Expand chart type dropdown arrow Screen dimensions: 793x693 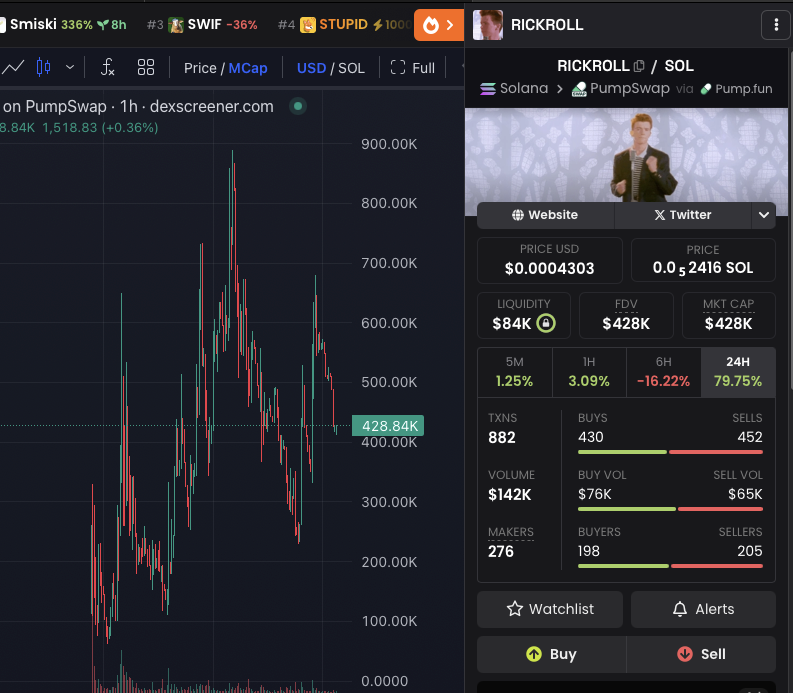[70, 67]
